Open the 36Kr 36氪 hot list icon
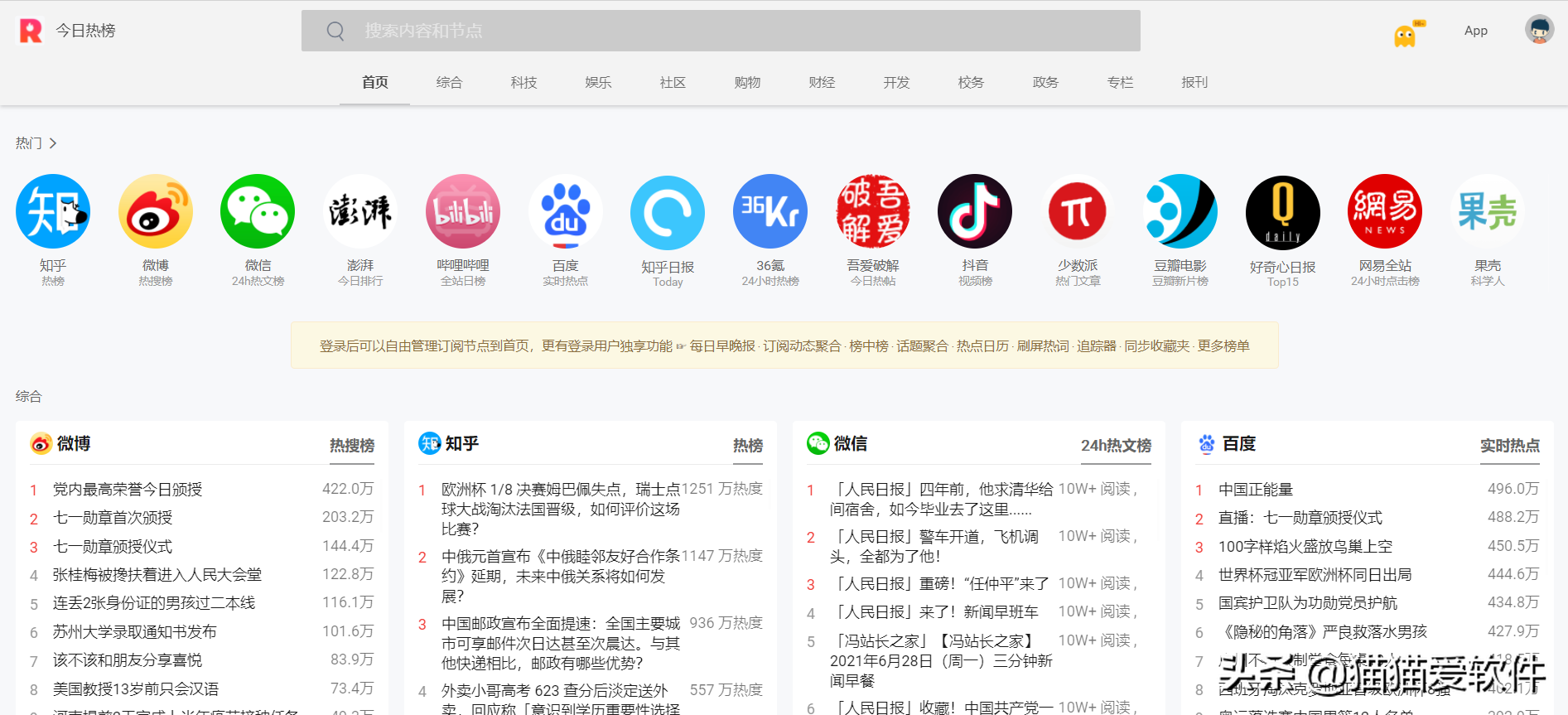 [x=770, y=211]
